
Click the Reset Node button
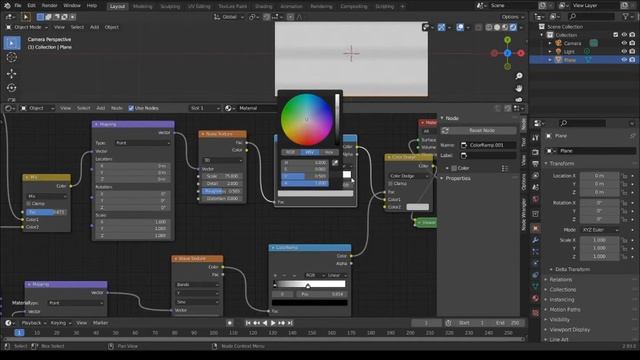point(478,131)
